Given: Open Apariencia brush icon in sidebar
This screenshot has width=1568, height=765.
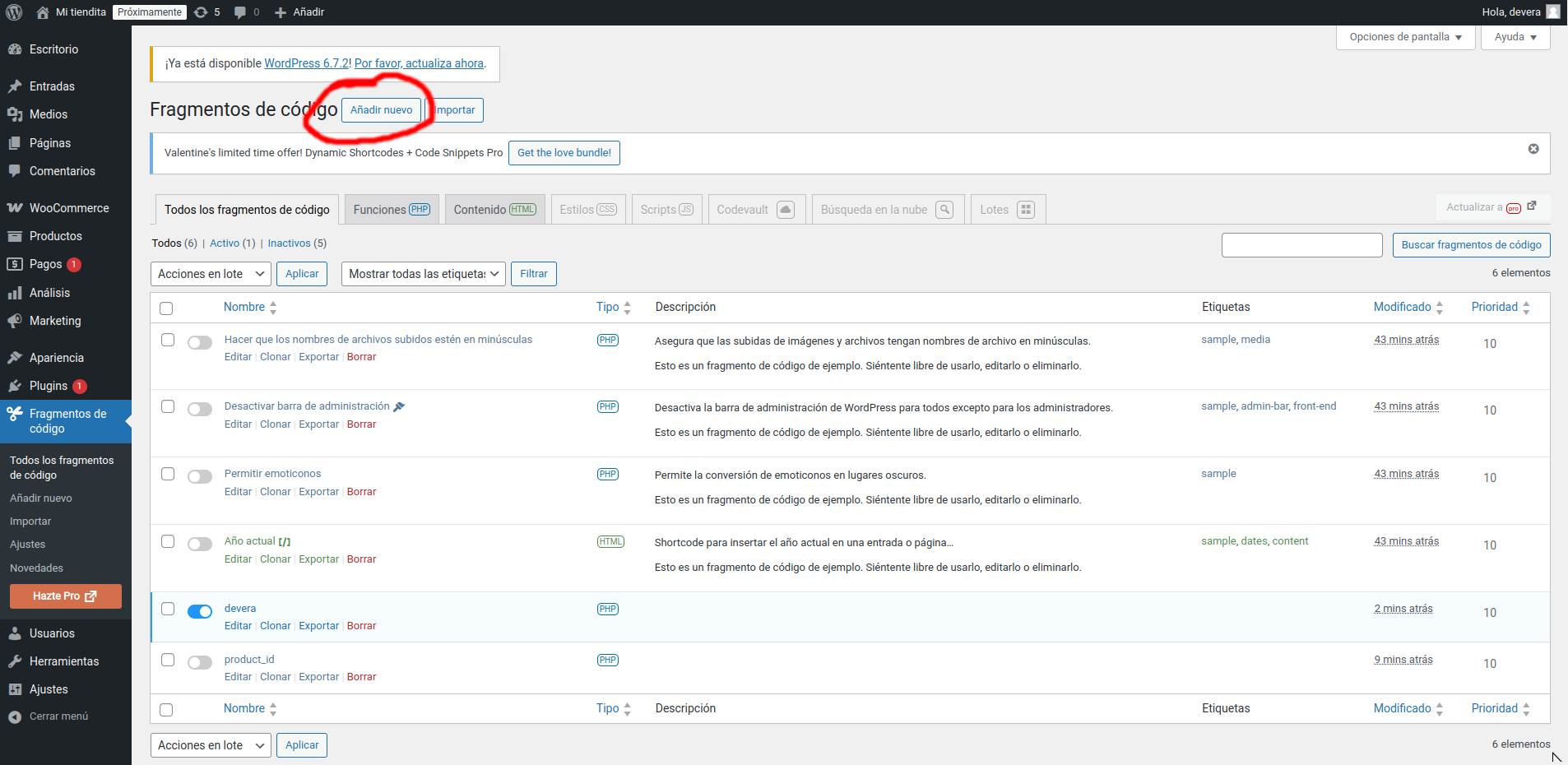Looking at the screenshot, I should pos(15,358).
